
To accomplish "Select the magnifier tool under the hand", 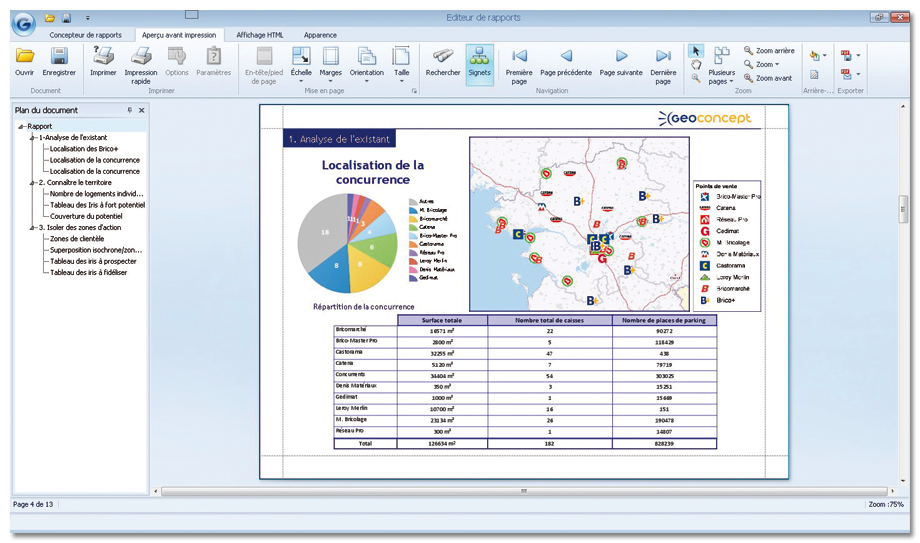I will coord(696,78).
